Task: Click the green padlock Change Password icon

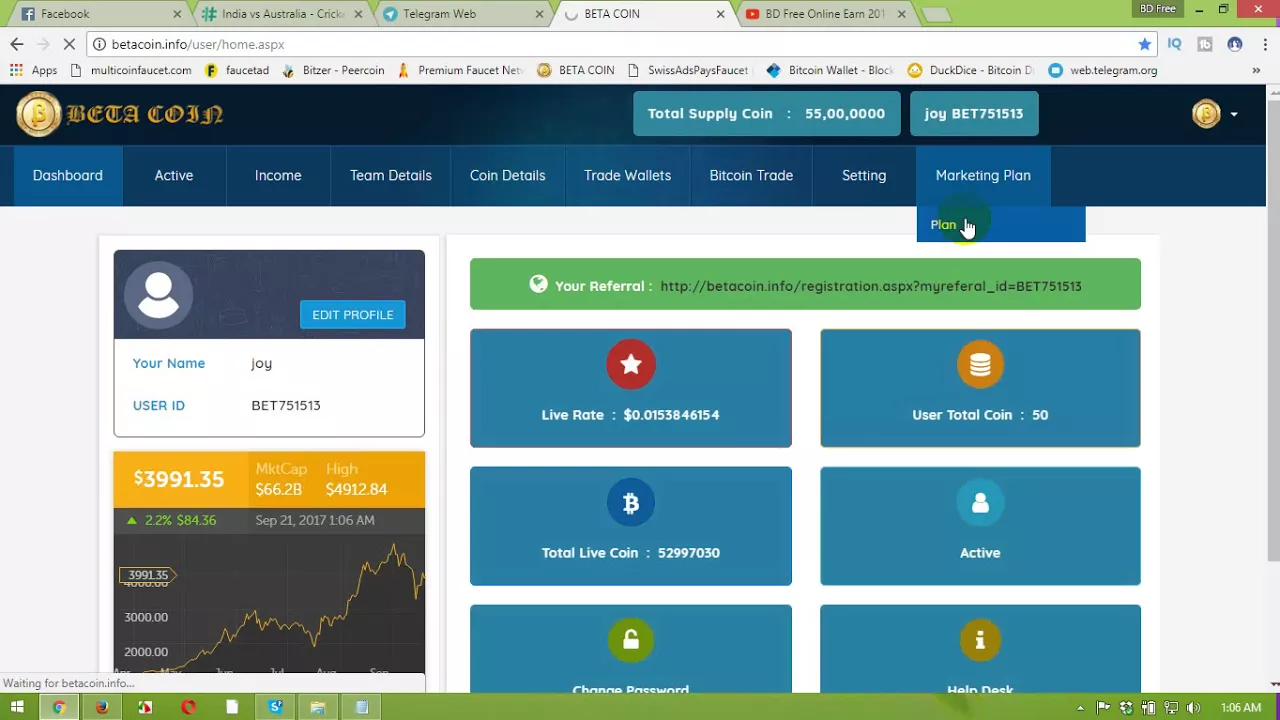Action: tap(631, 641)
